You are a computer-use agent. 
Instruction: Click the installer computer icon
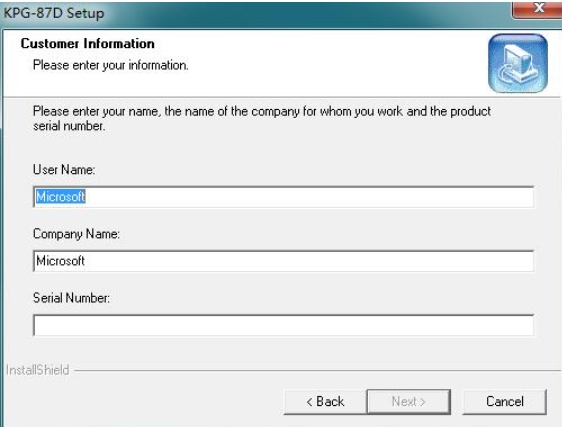(x=518, y=63)
